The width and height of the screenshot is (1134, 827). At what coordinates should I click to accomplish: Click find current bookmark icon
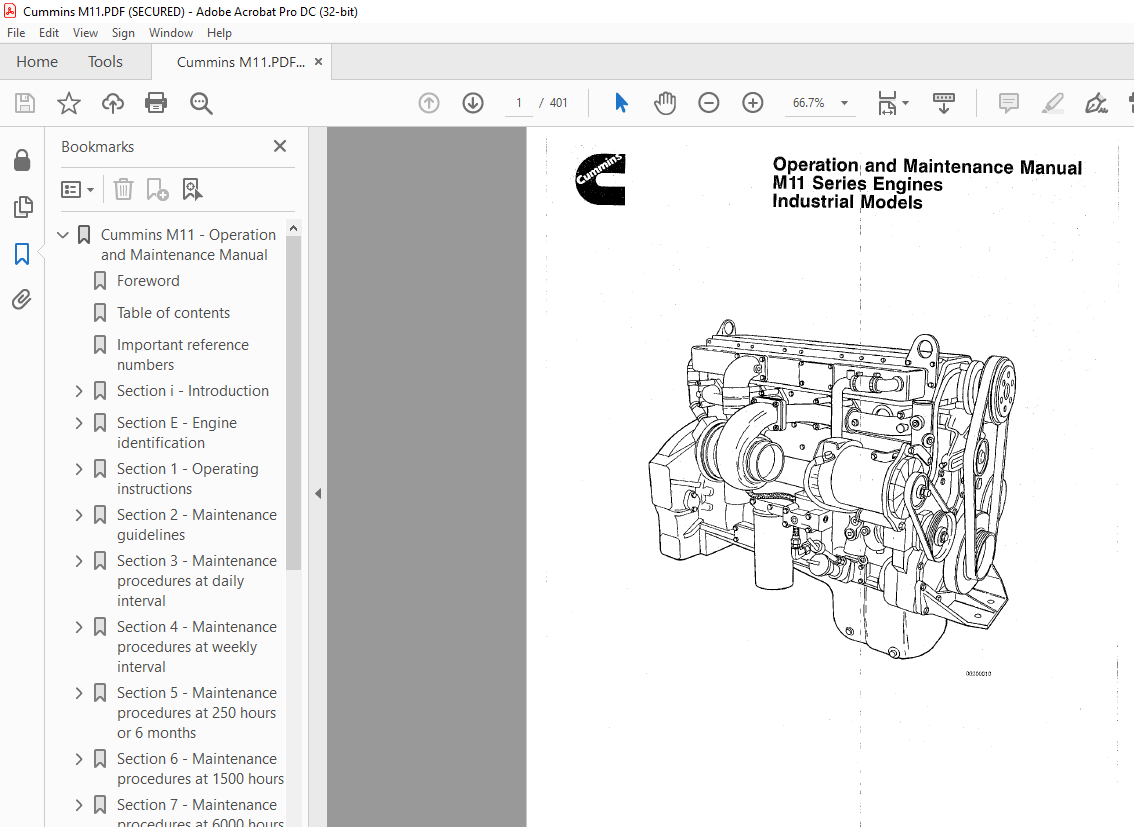pos(192,189)
